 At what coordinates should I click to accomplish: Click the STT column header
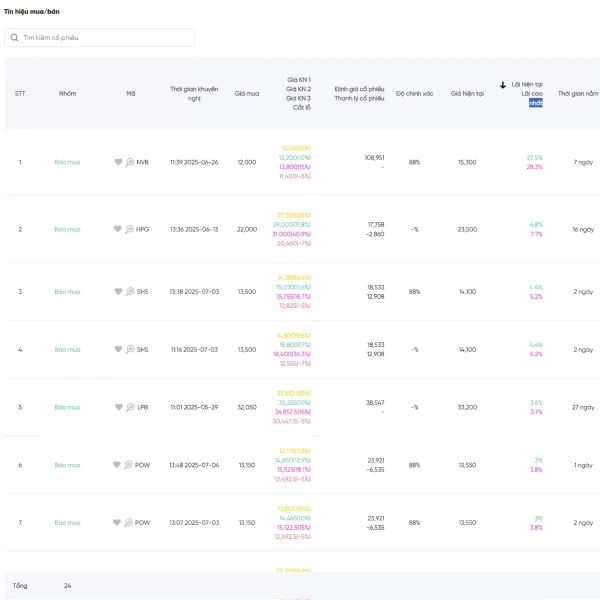pos(20,93)
